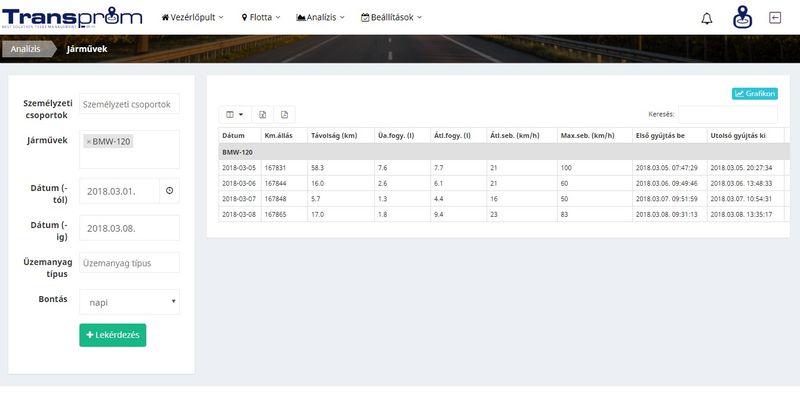The image size is (800, 394).
Task: Select the 2018-03-08 date cell
Action: (x=240, y=214)
